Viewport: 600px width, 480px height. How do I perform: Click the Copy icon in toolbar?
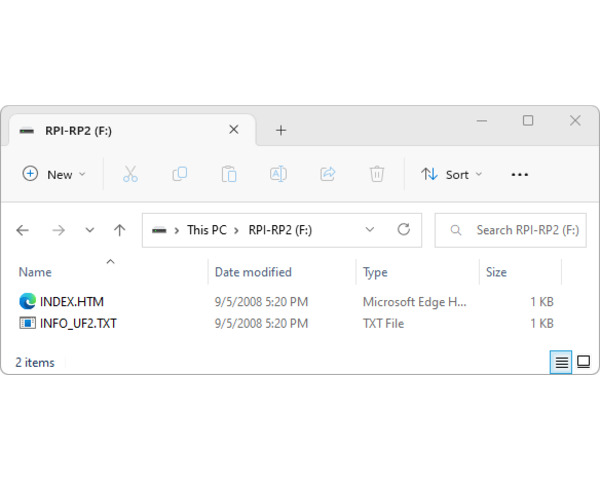[180, 174]
